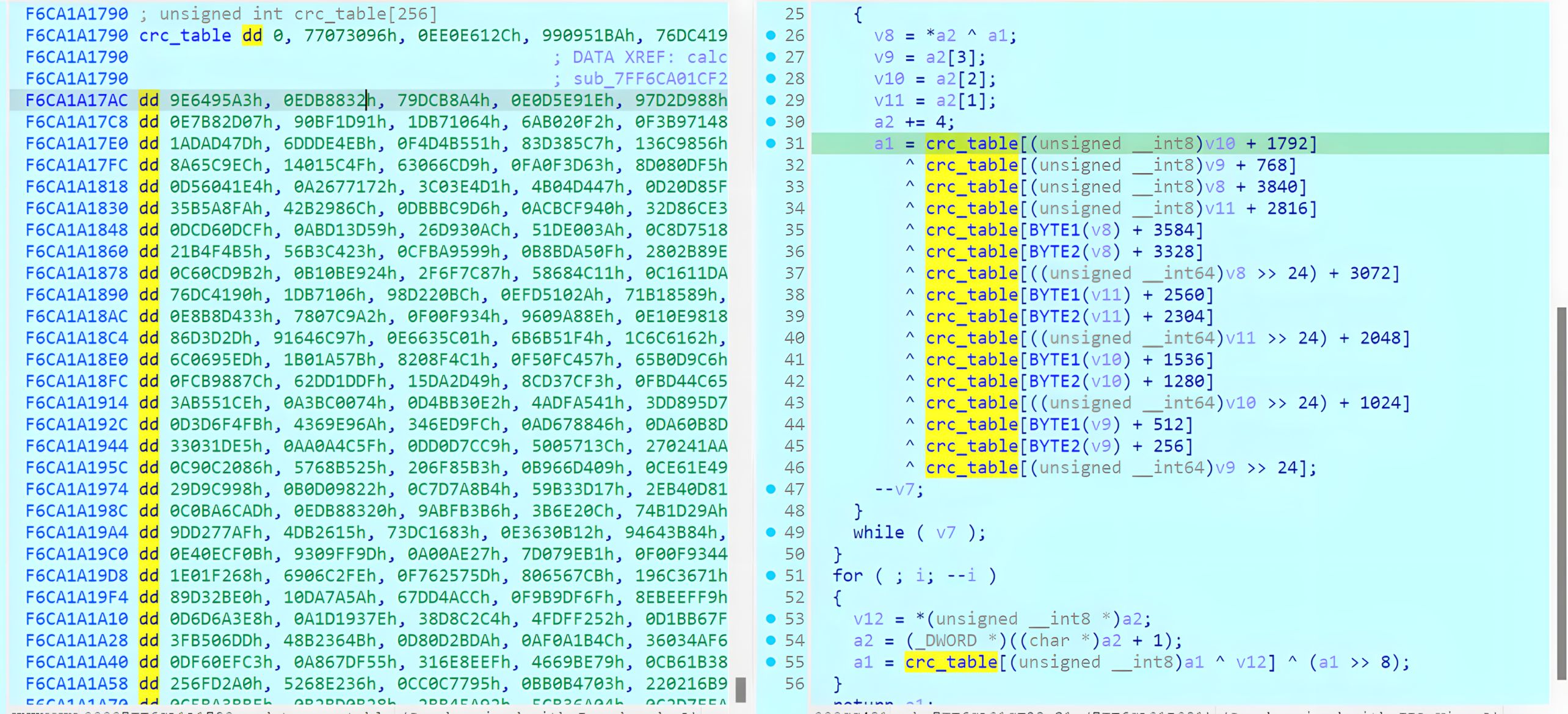Click crc_table reference on pseudocode line 55

[x=951, y=662]
